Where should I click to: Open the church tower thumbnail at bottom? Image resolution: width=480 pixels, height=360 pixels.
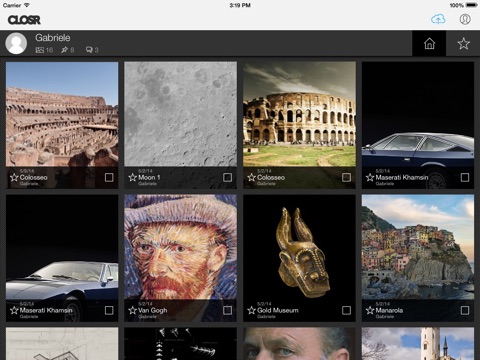pos(418,344)
